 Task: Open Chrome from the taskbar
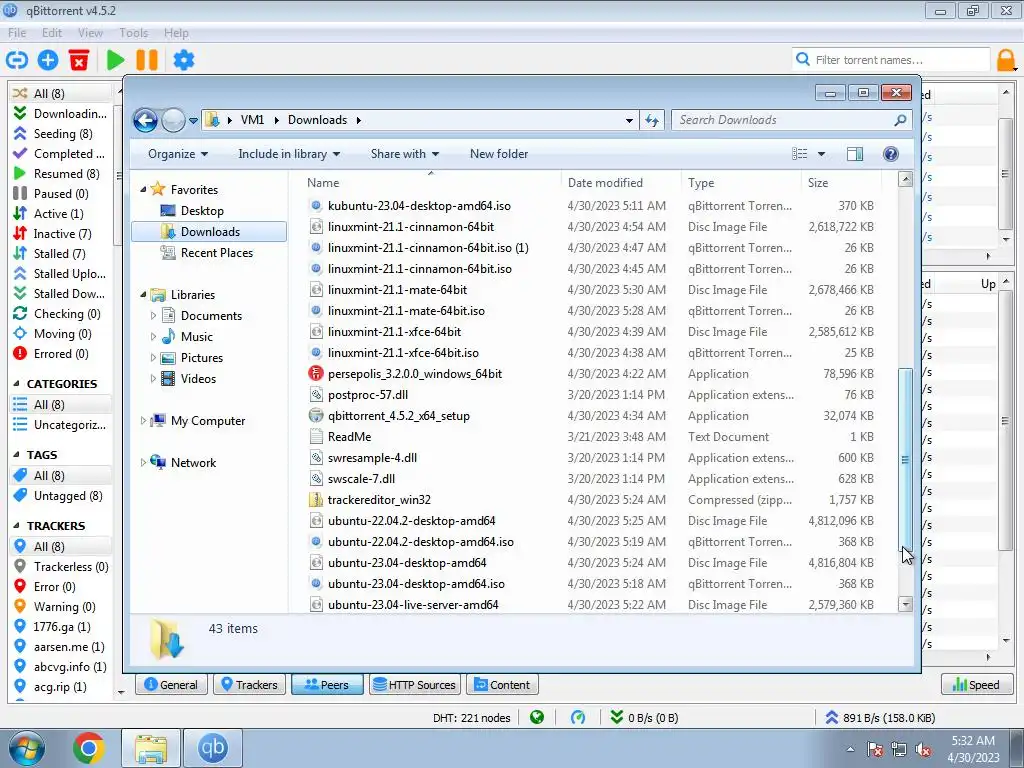[89, 748]
